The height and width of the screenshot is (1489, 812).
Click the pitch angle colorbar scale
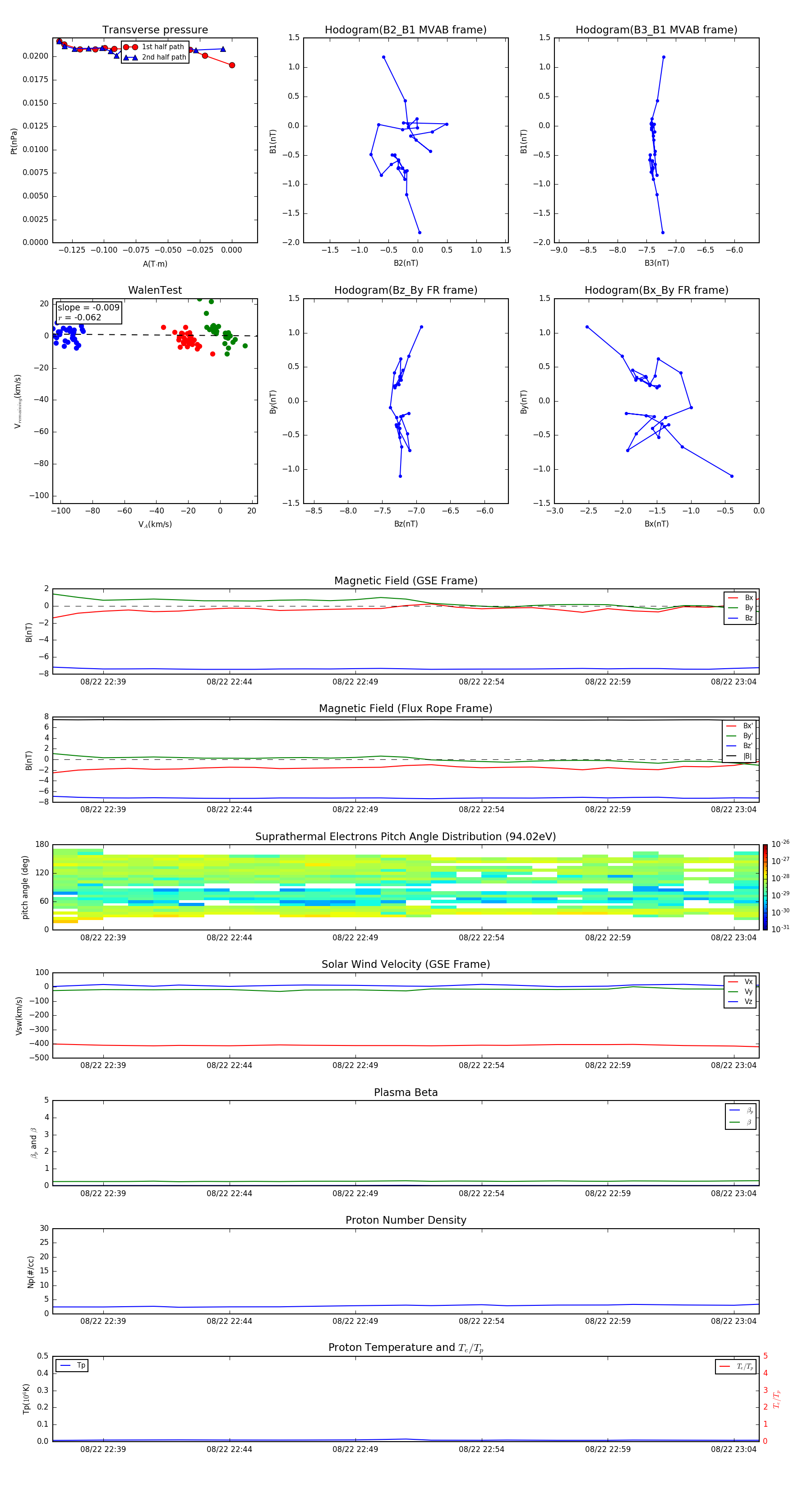[765, 887]
